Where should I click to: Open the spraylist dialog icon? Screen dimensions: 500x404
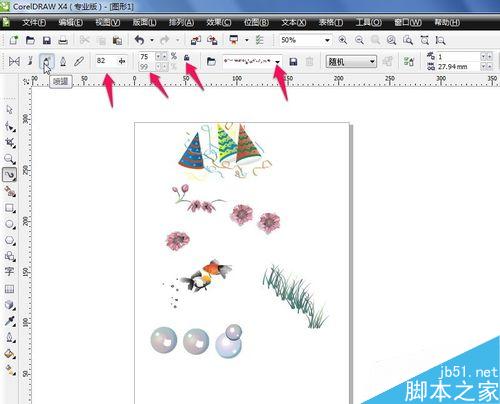point(409,61)
